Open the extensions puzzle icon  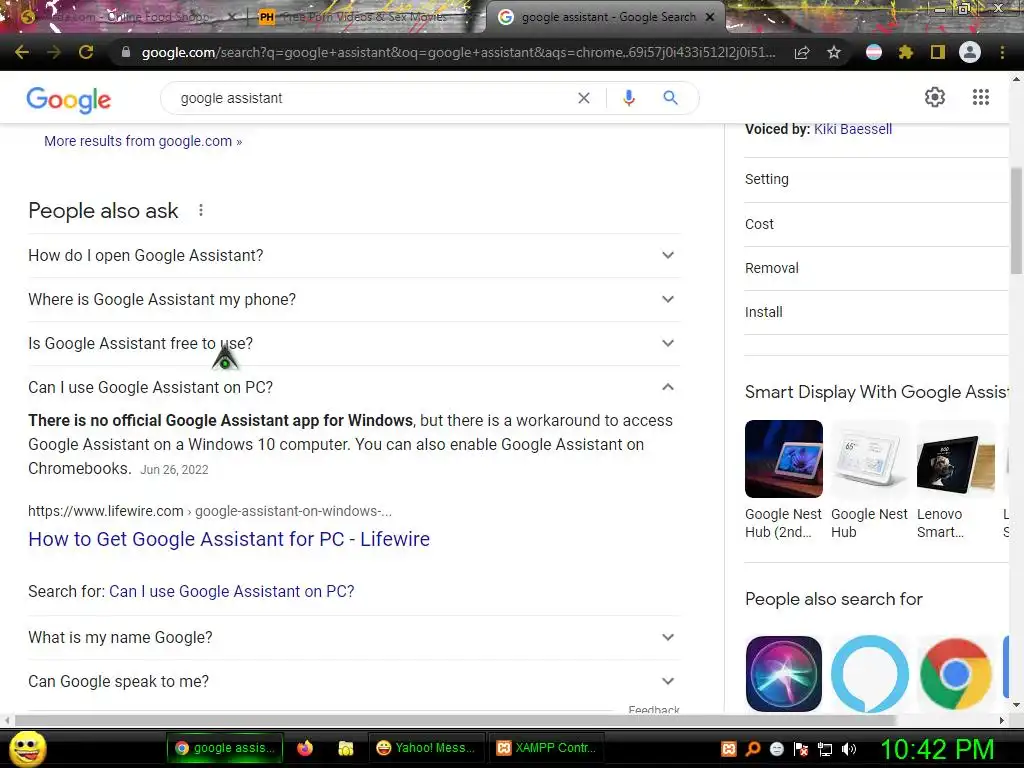coord(905,52)
